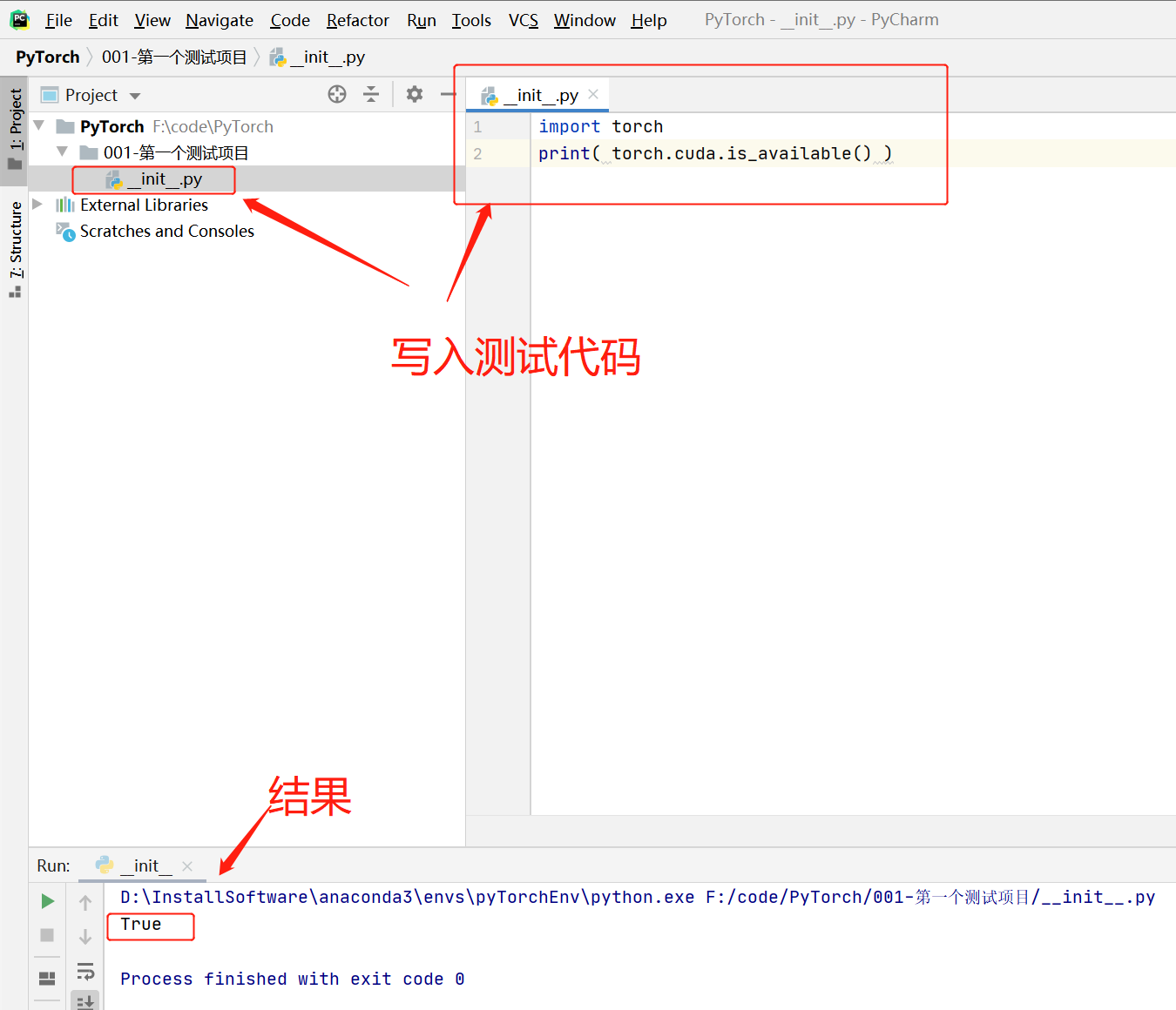Open the Help menu
Screen dimensions: 1176x1010
[x=649, y=20]
